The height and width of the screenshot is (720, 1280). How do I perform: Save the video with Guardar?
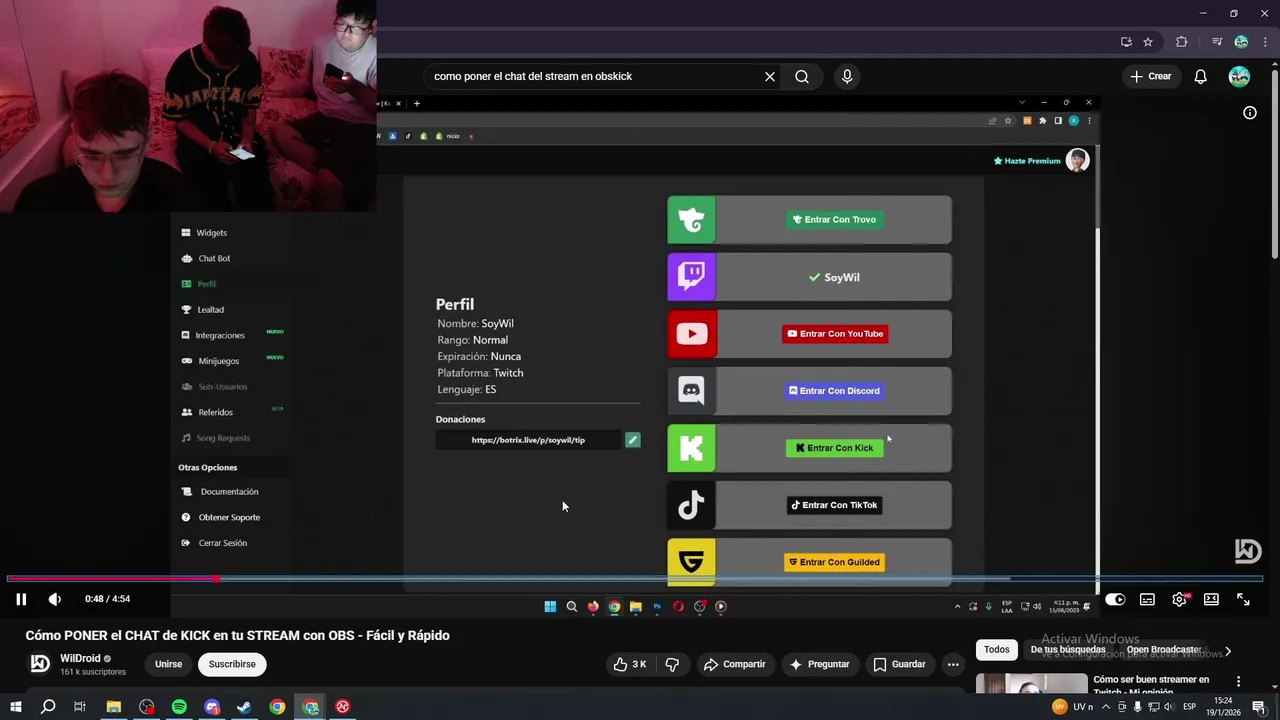point(899,664)
